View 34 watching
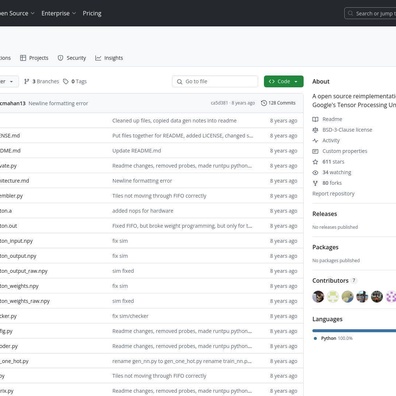This screenshot has width=396, height=396. pos(337,172)
